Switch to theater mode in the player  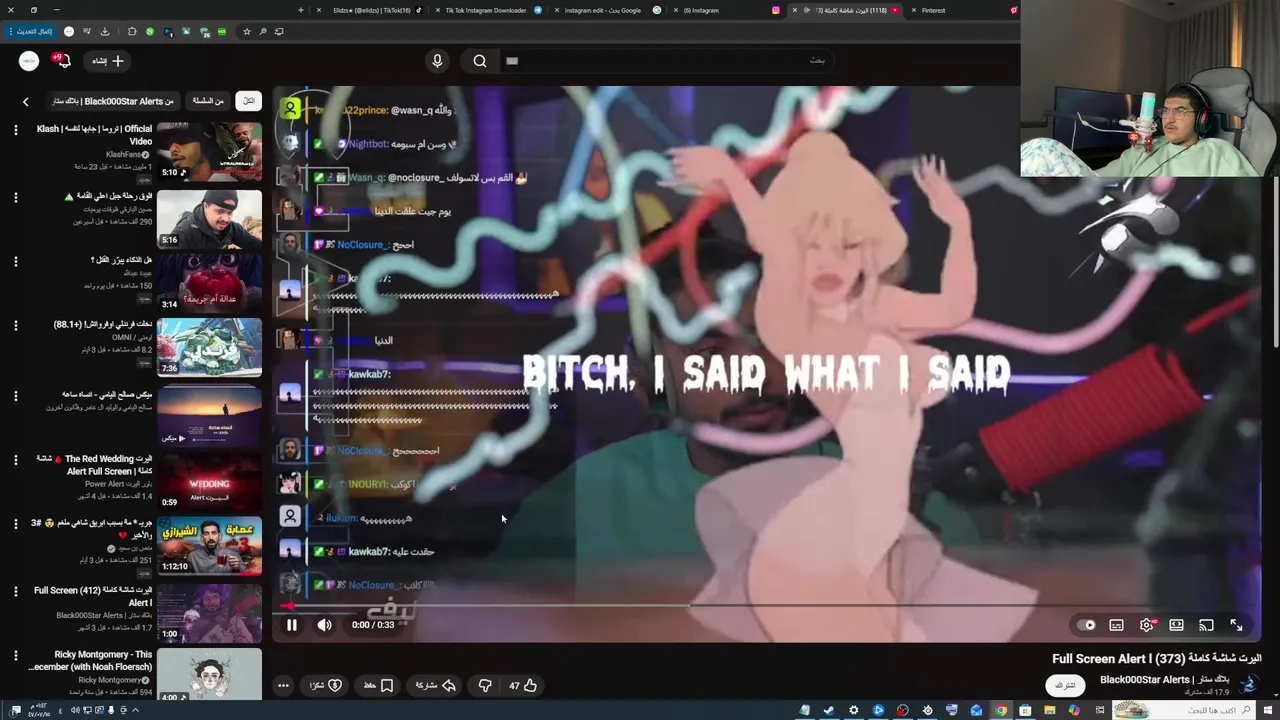click(x=1177, y=625)
